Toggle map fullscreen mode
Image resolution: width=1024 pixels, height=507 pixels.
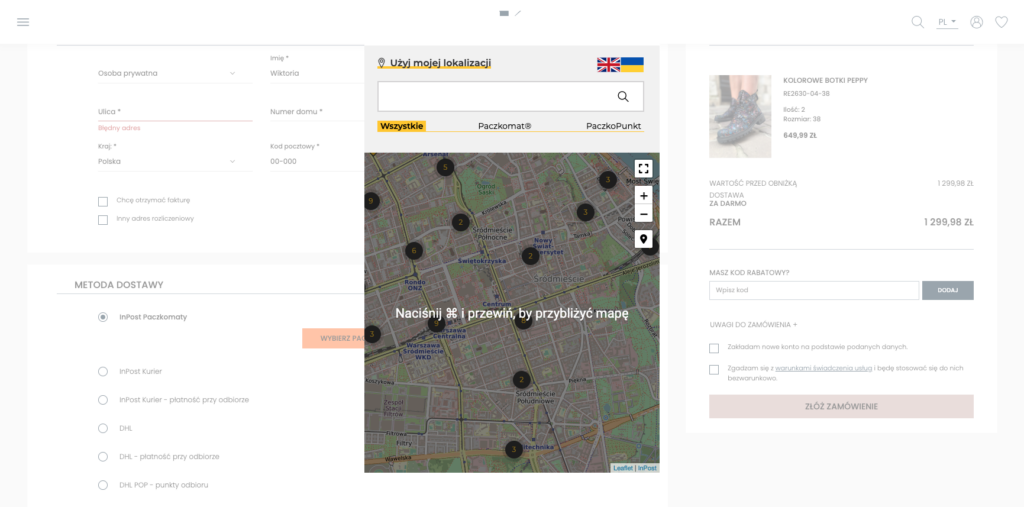coord(643,169)
